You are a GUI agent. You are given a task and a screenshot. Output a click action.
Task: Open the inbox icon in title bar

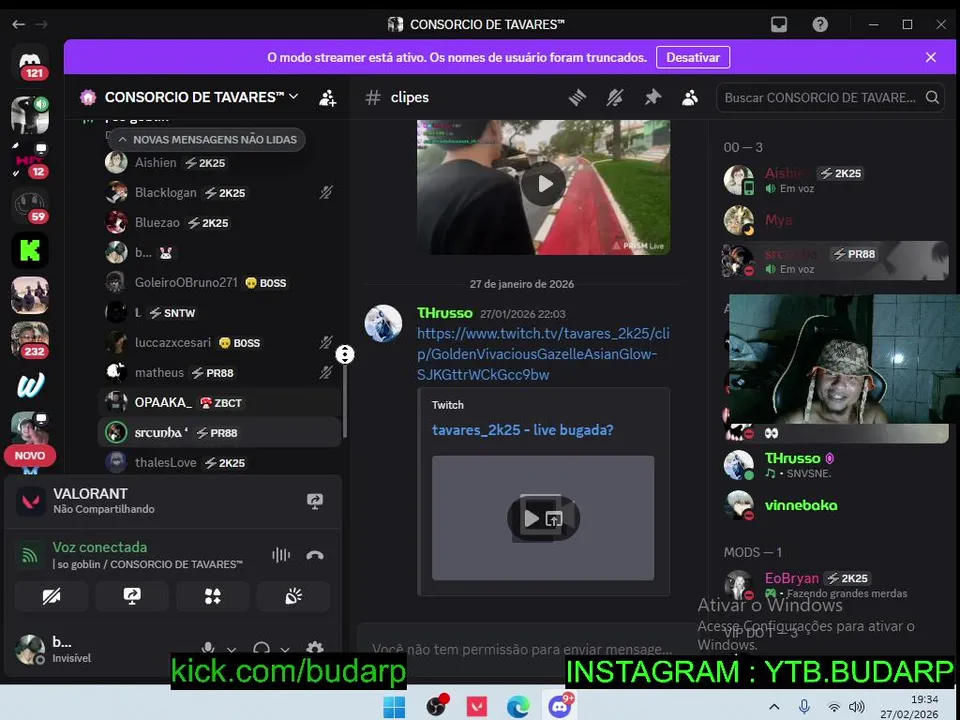(779, 24)
